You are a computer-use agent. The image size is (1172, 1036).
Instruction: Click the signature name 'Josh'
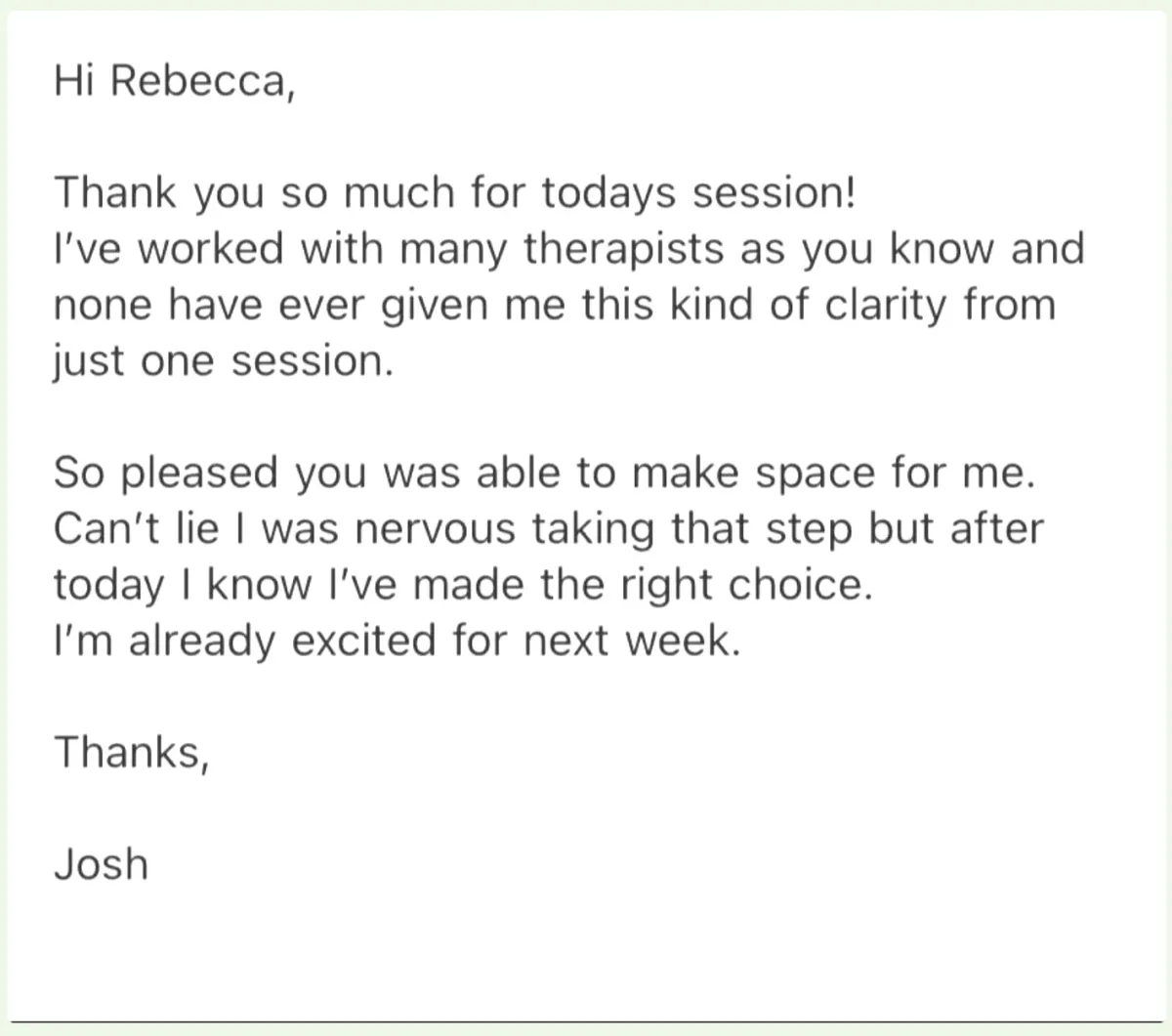[x=102, y=865]
